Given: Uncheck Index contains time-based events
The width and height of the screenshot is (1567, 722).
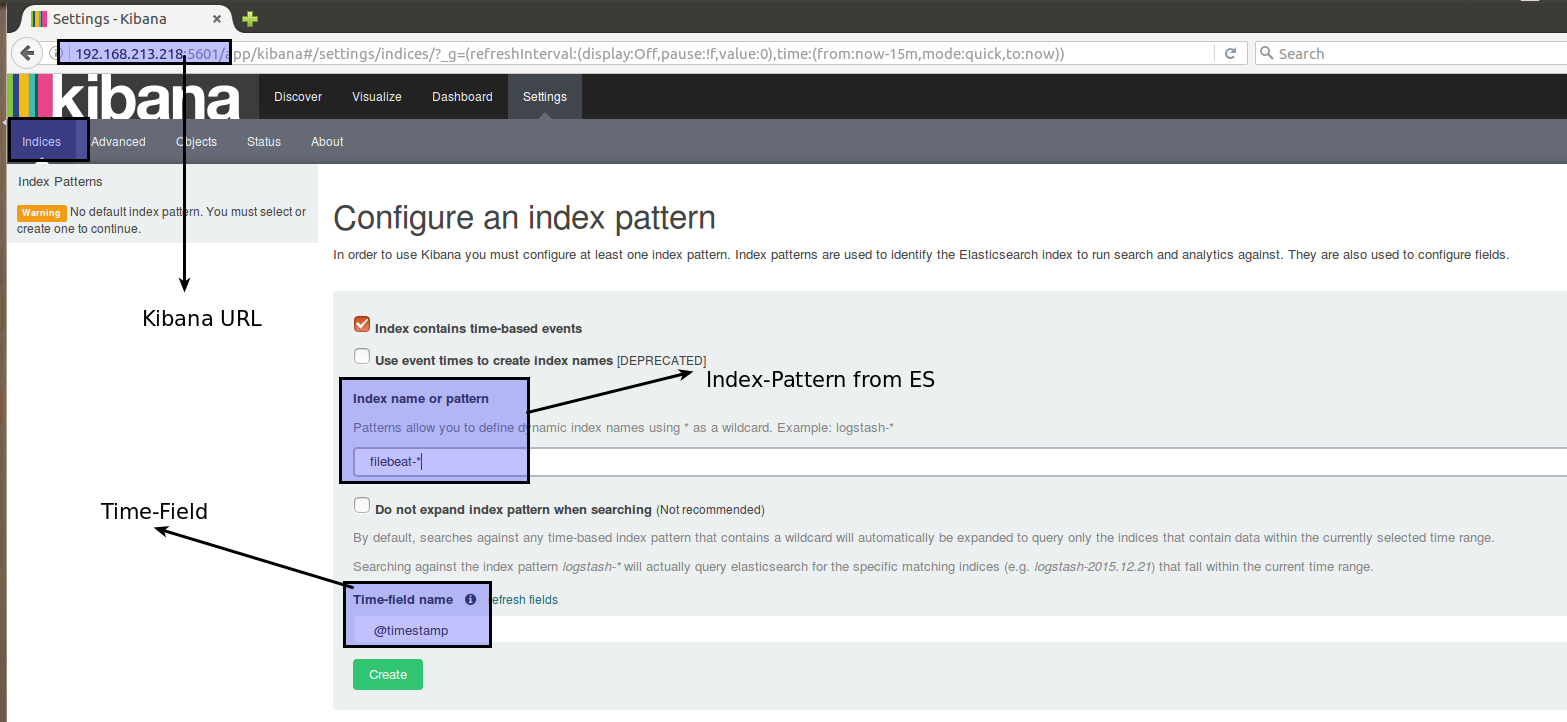Looking at the screenshot, I should click(362, 325).
